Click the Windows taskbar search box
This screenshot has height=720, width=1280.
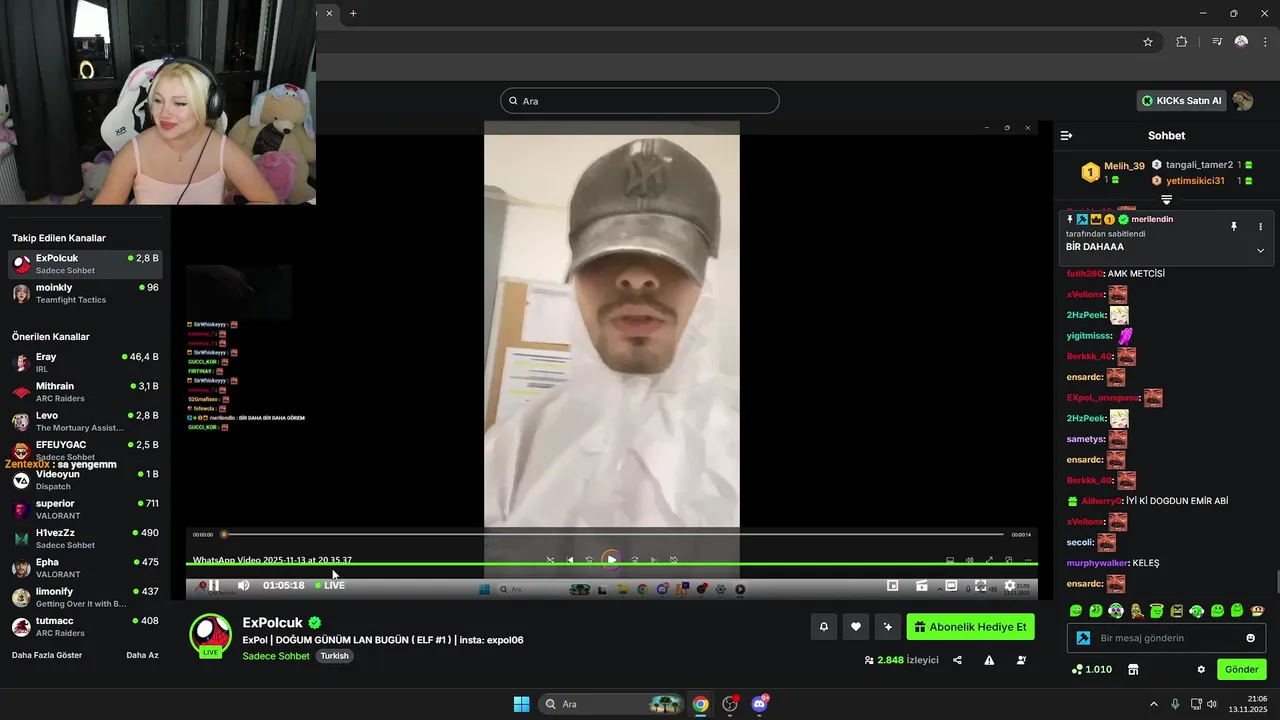(613, 704)
